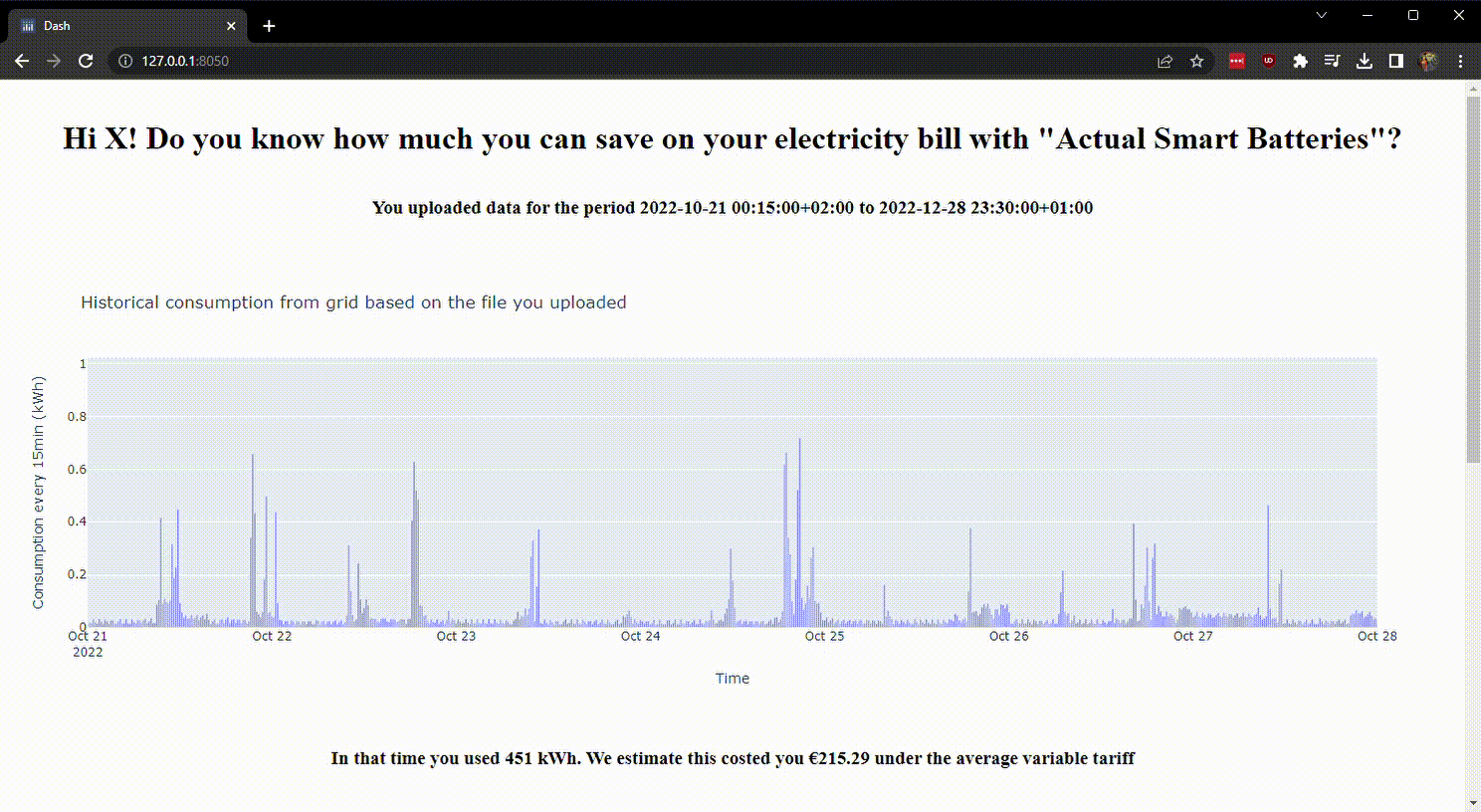Close the Dash tab
Viewport: 1481px width, 812px height.
click(x=231, y=26)
